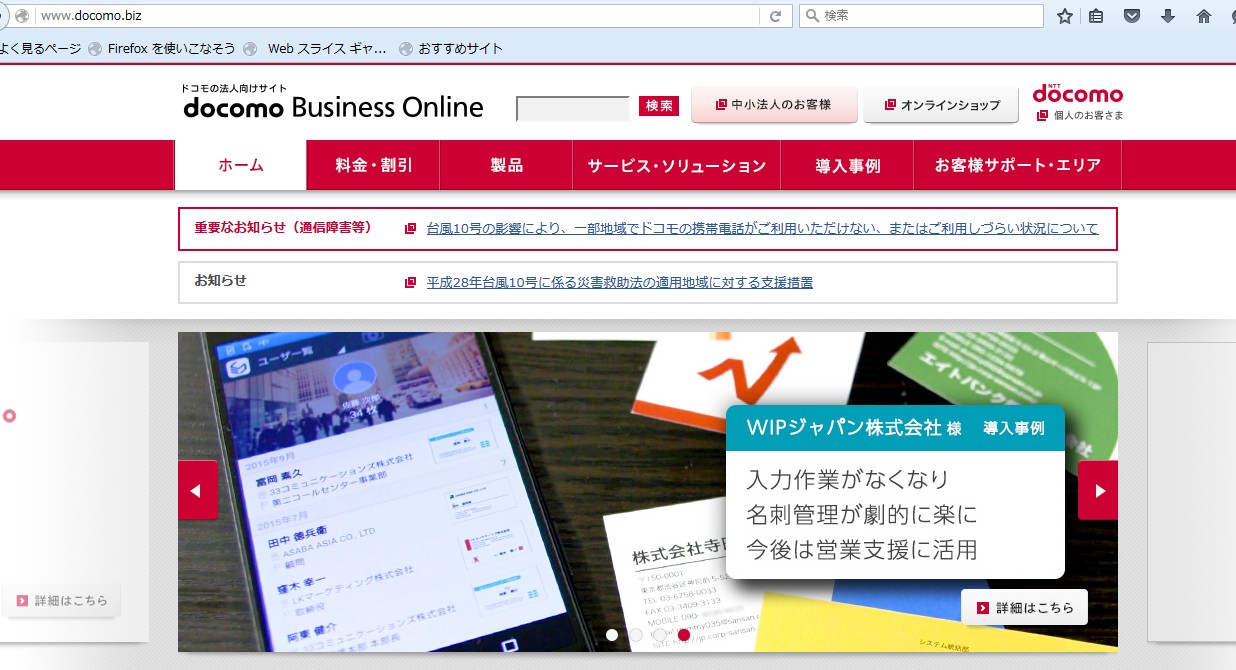This screenshot has height=670, width=1236.
Task: Go to the Firefox home page icon
Action: [1204, 16]
